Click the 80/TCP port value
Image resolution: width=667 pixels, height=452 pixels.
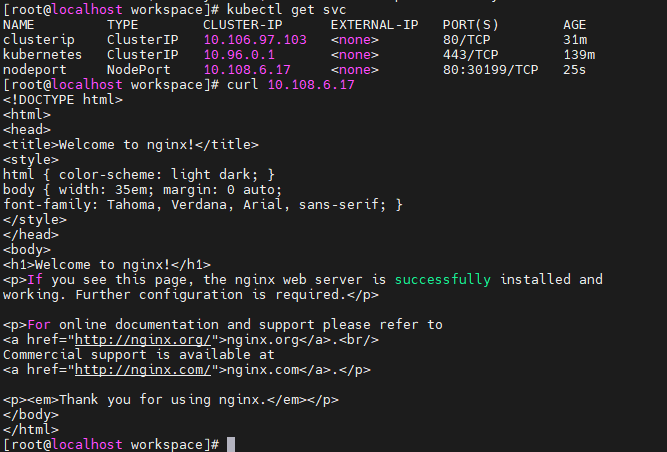(467, 40)
